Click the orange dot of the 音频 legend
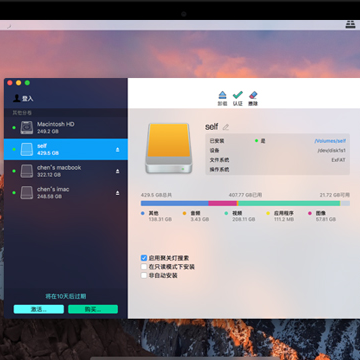The width and height of the screenshot is (360, 360). pos(184,213)
